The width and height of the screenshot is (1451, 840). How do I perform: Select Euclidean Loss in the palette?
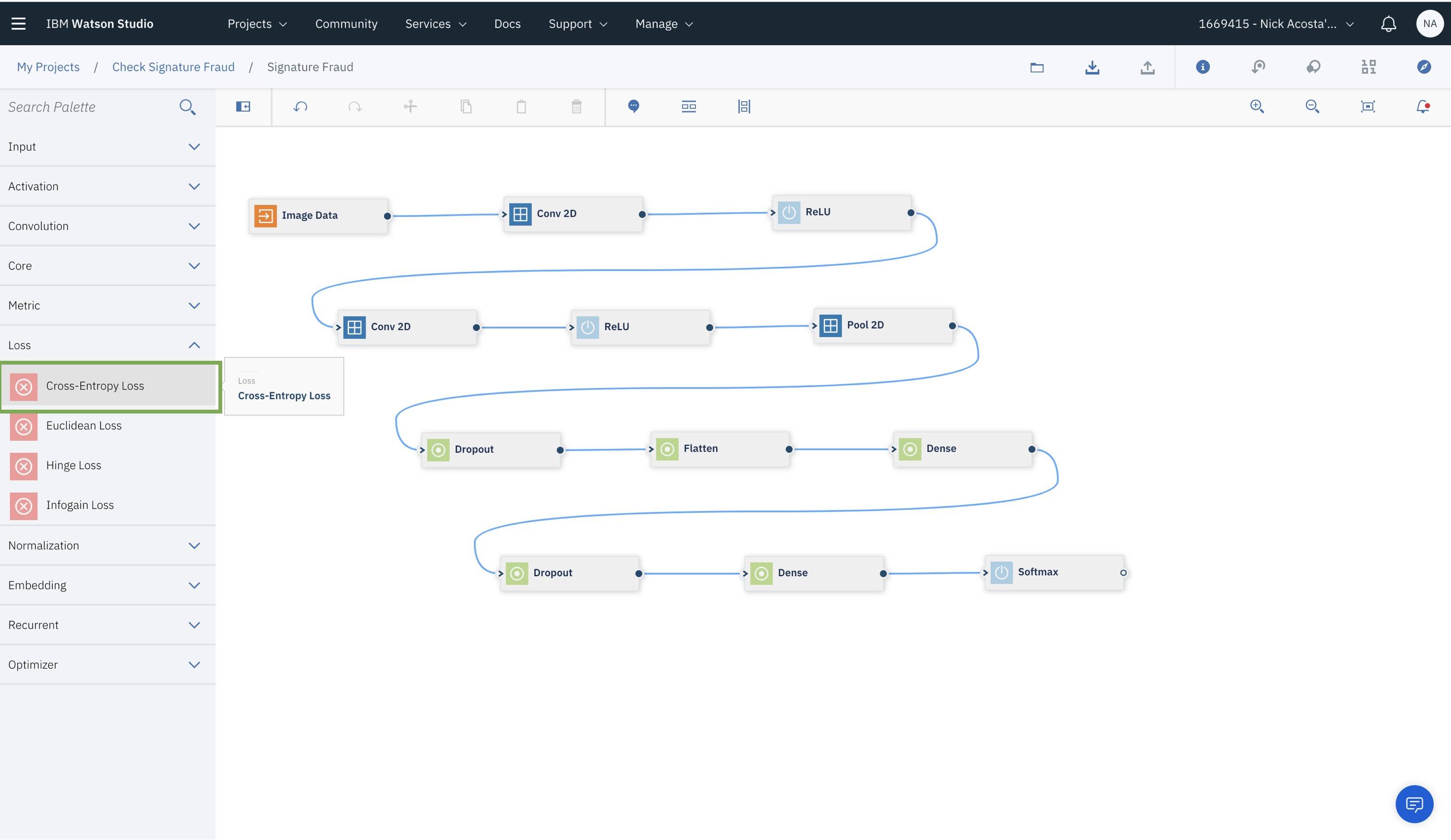pyautogui.click(x=108, y=426)
